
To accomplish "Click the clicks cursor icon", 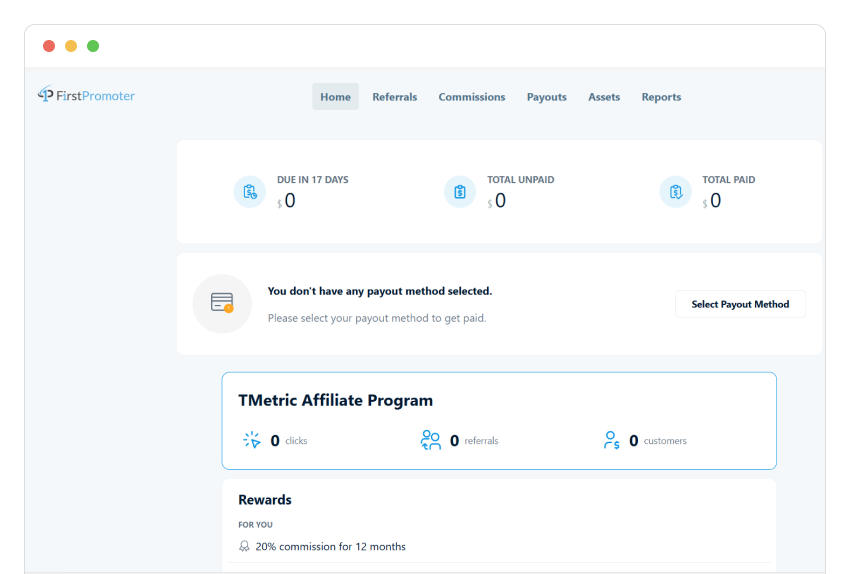I will tap(252, 440).
